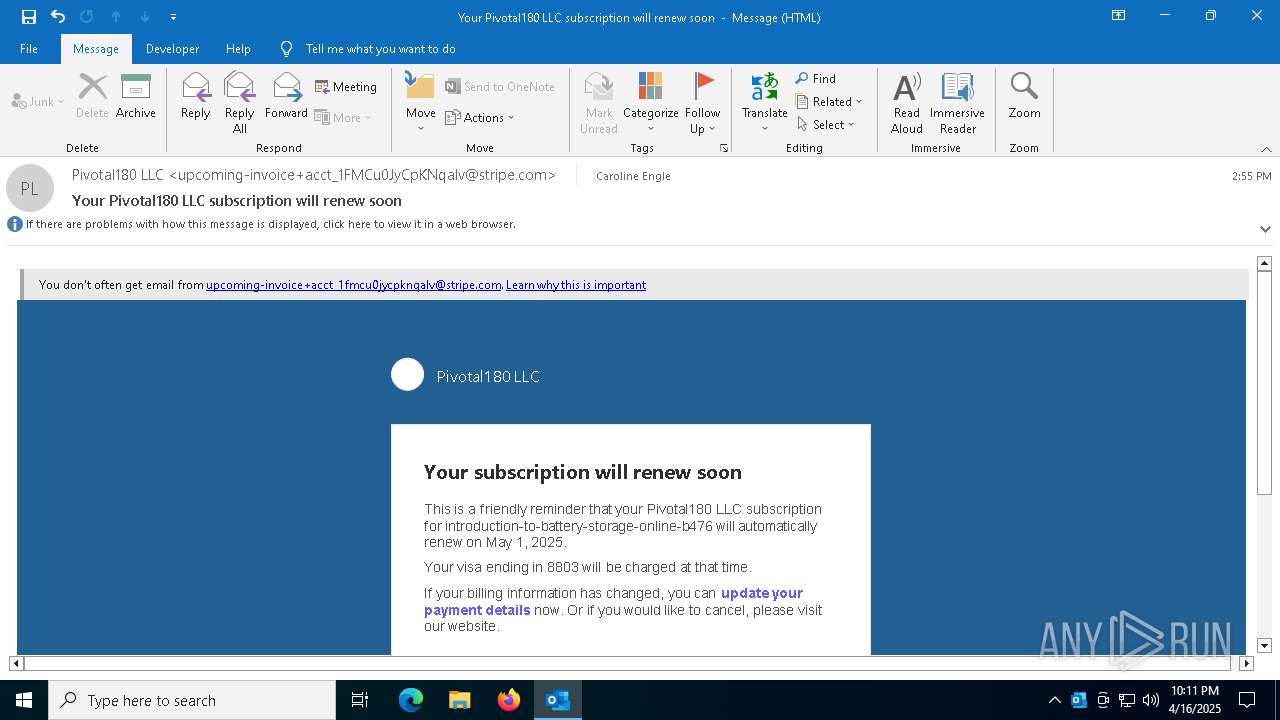Click the view in web browser info bar
The image size is (1280, 720).
(270, 224)
